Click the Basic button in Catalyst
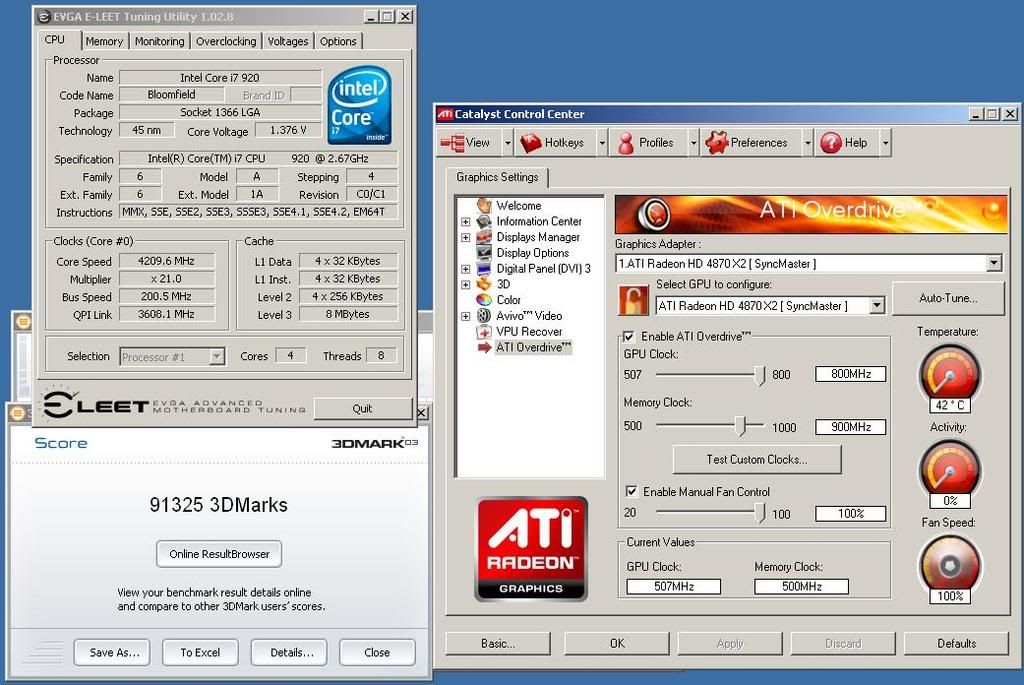This screenshot has width=1024, height=685. [x=498, y=644]
